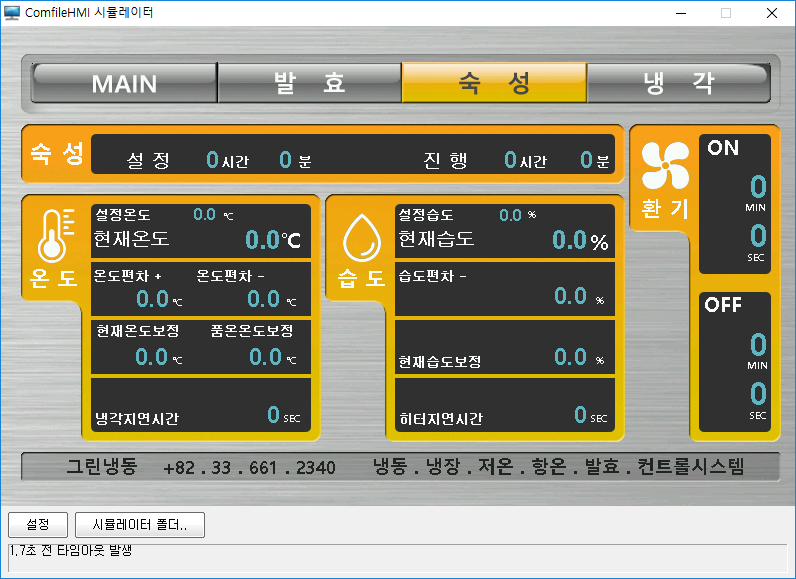The height and width of the screenshot is (579, 796).
Task: Adjust the 냉각지연시간 seconds value
Action: coord(273,415)
